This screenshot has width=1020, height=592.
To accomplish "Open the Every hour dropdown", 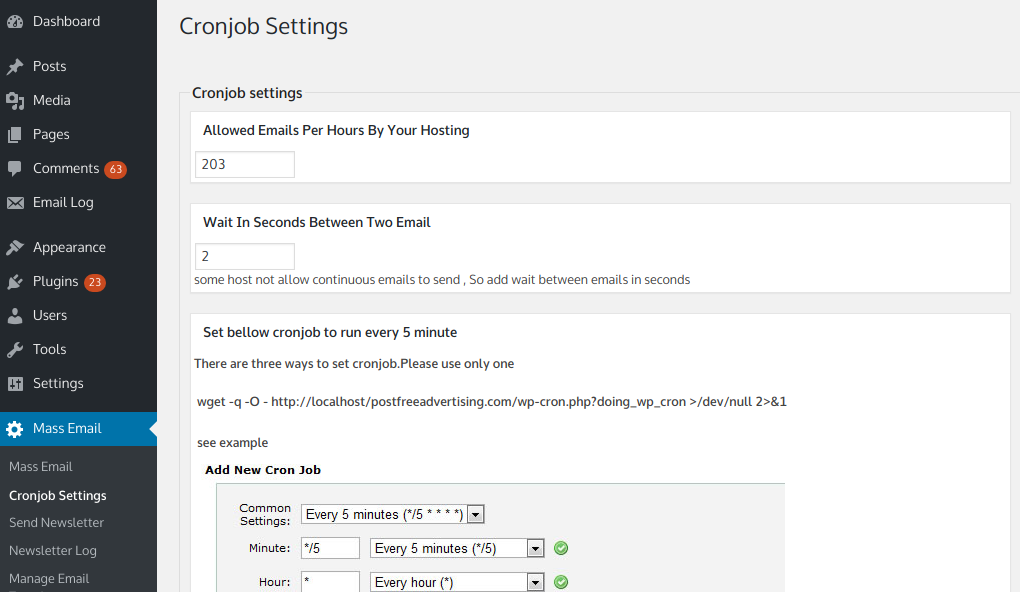I will (x=457, y=582).
